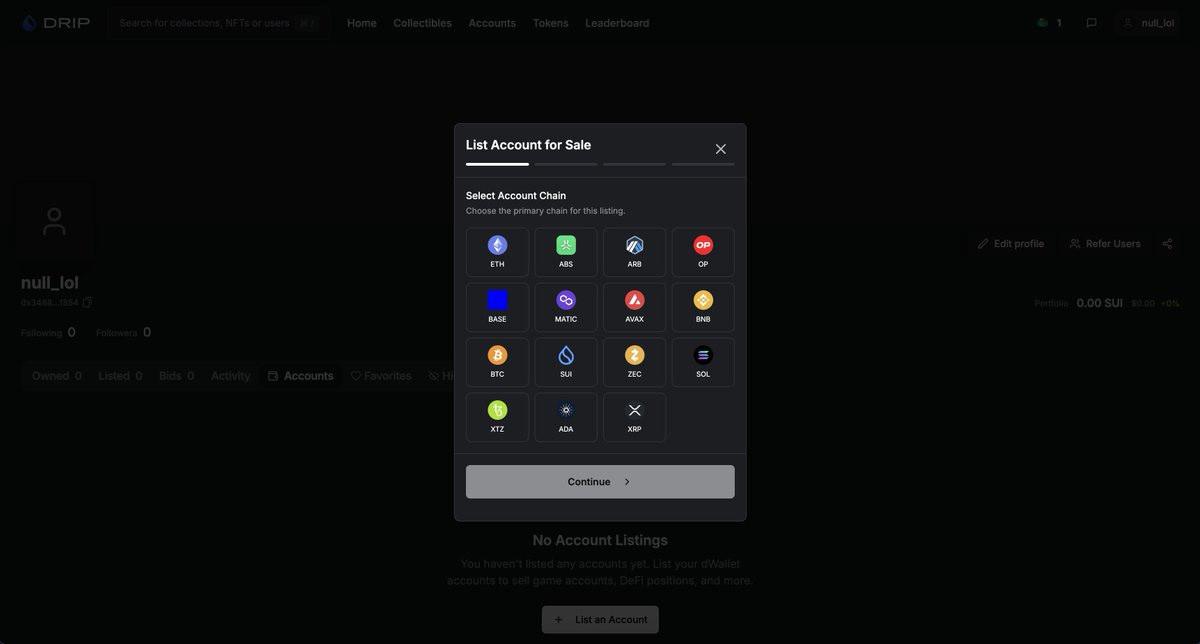This screenshot has width=1200, height=644.
Task: Click the Continue button
Action: coord(600,482)
